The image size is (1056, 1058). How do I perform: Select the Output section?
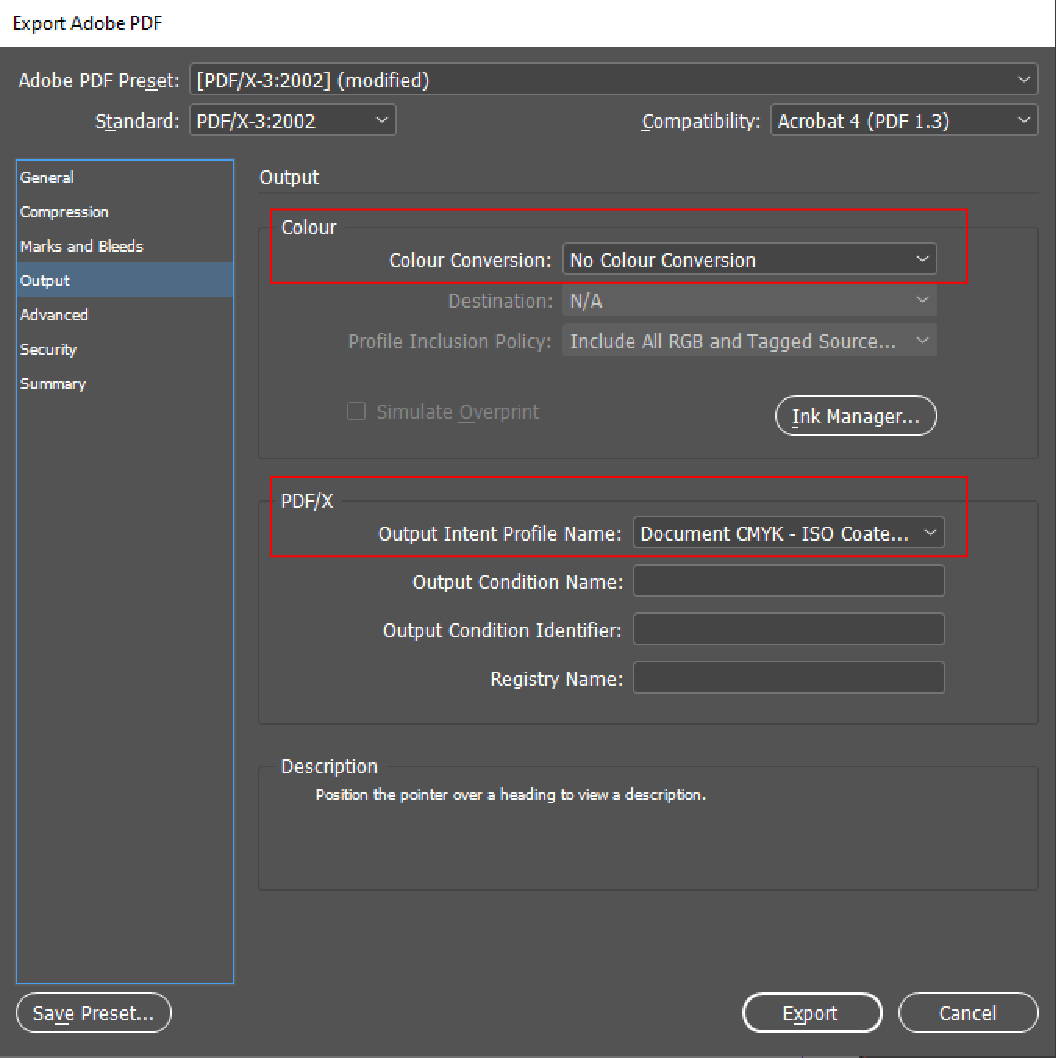pyautogui.click(x=45, y=281)
